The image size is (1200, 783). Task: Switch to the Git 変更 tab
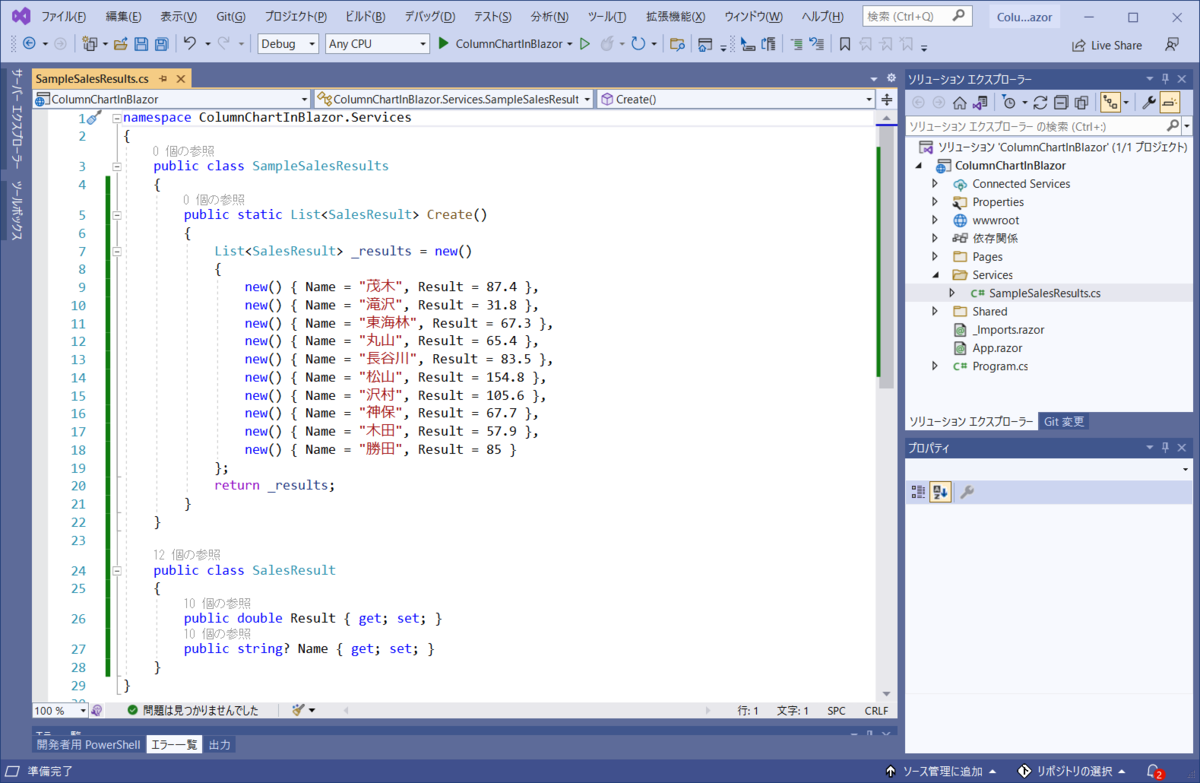click(x=1064, y=421)
